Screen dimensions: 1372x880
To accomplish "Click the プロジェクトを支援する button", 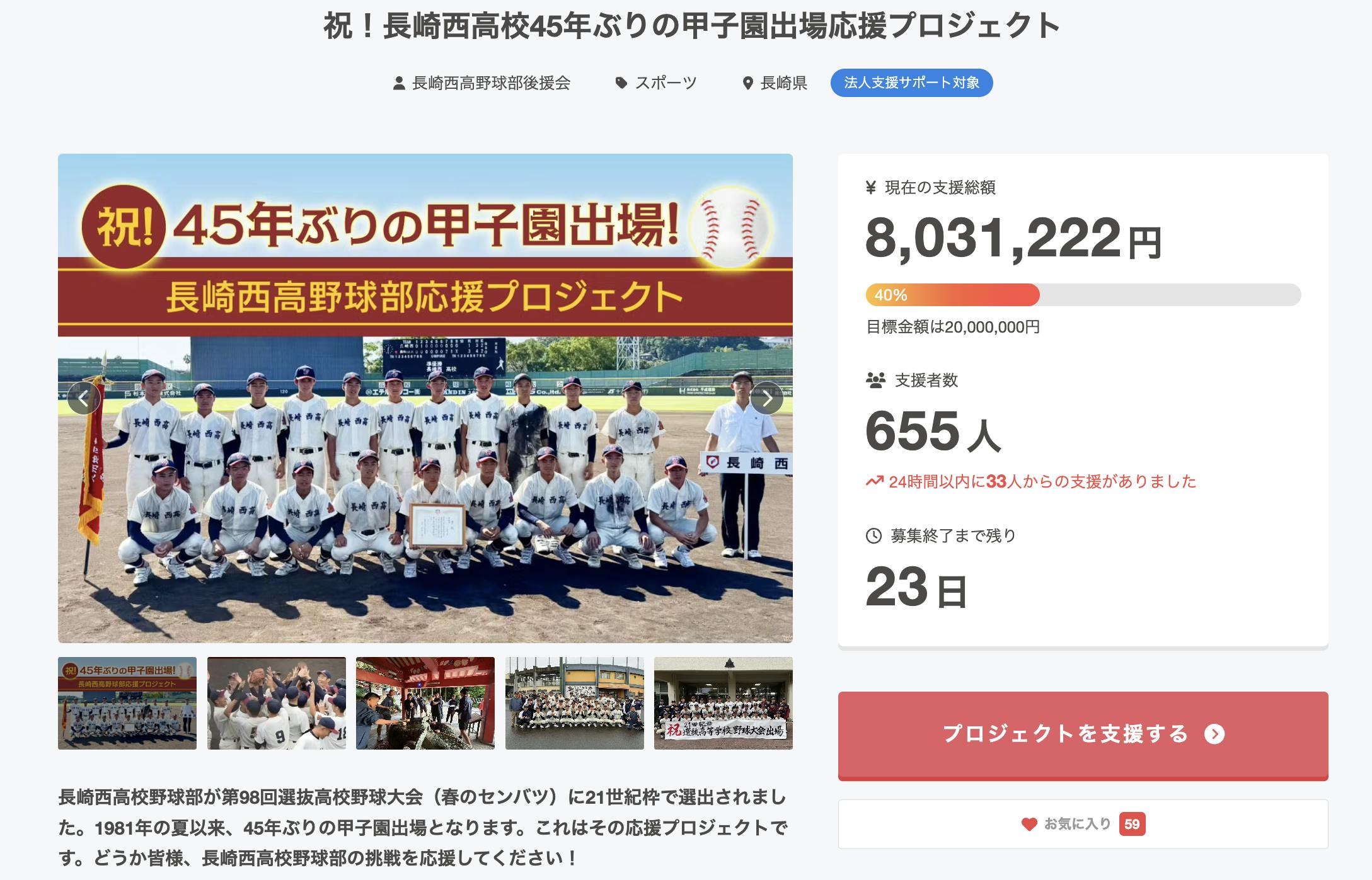I will [x=1083, y=735].
